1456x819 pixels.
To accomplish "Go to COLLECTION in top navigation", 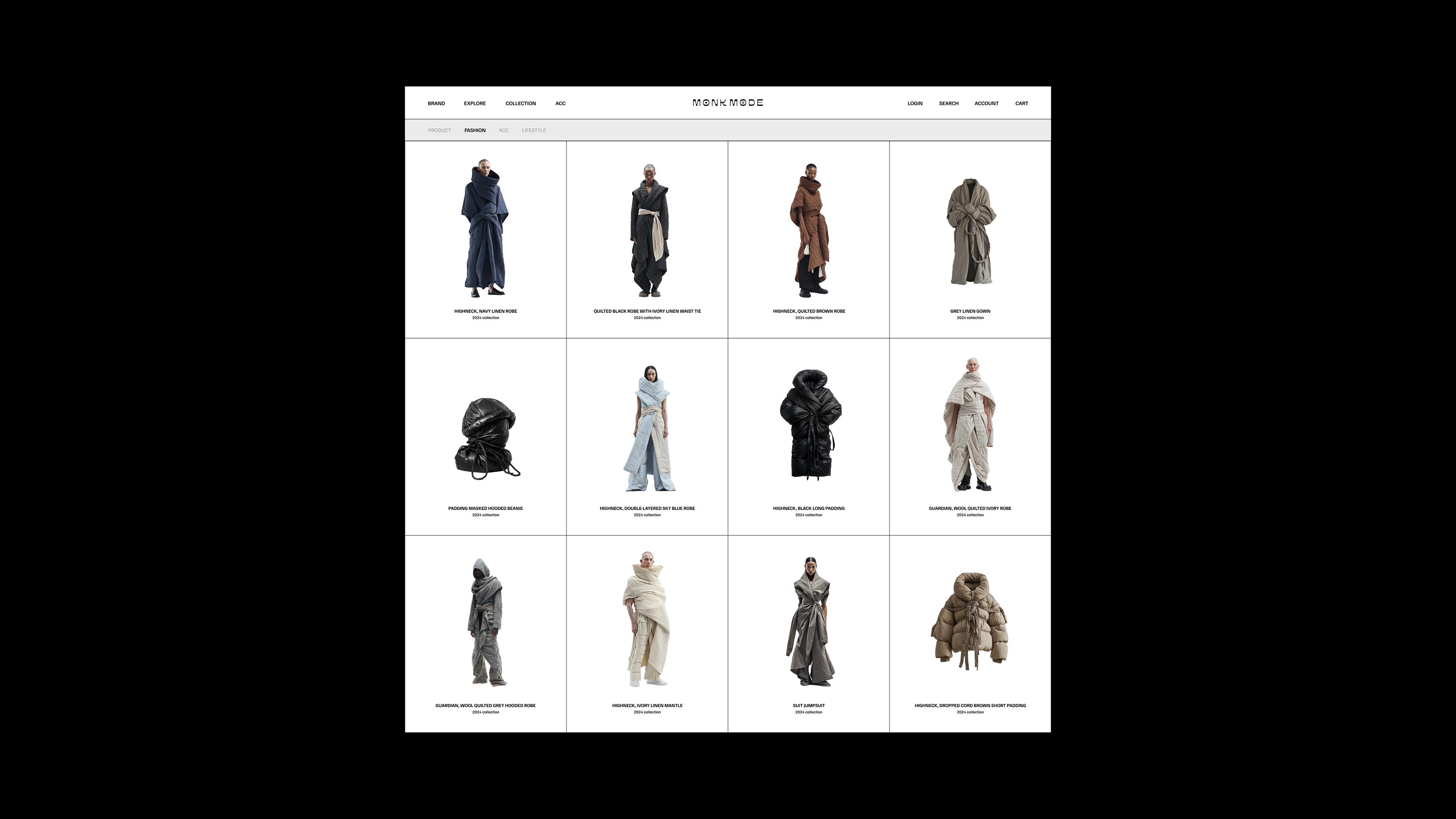I will 520,104.
